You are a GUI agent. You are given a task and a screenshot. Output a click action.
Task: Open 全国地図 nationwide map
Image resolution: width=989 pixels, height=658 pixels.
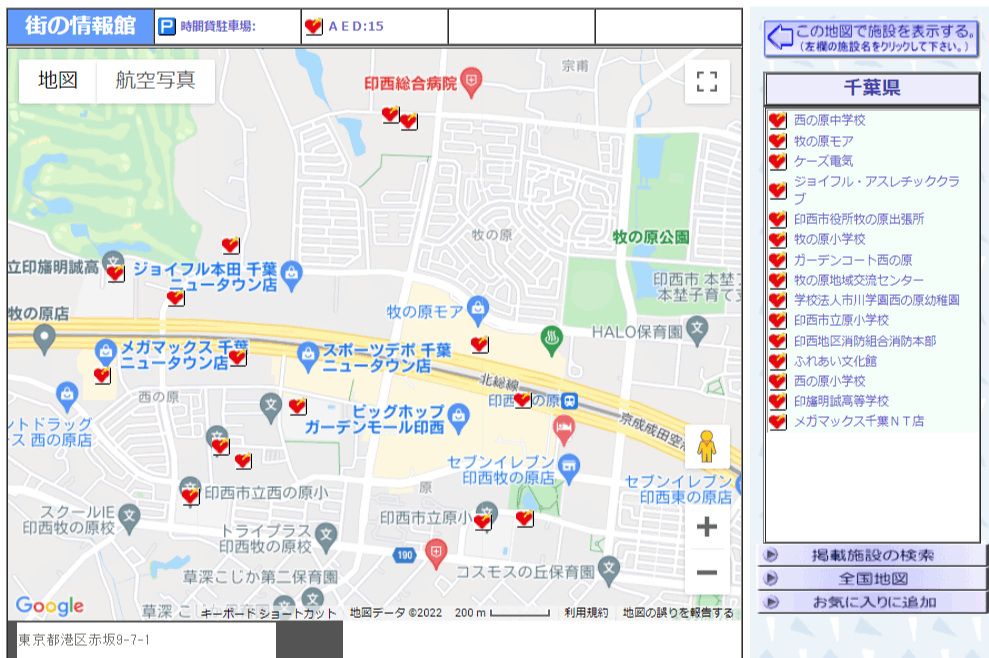[x=872, y=579]
